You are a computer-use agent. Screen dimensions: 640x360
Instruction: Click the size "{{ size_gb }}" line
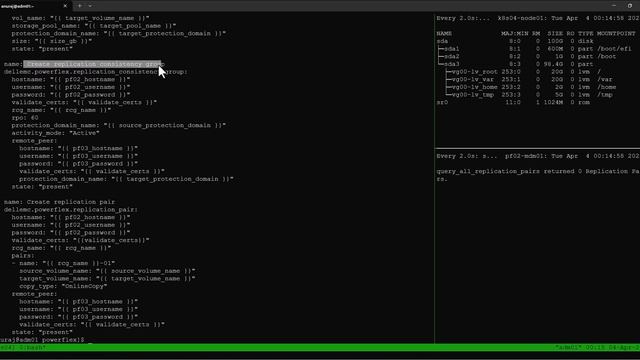[52, 41]
